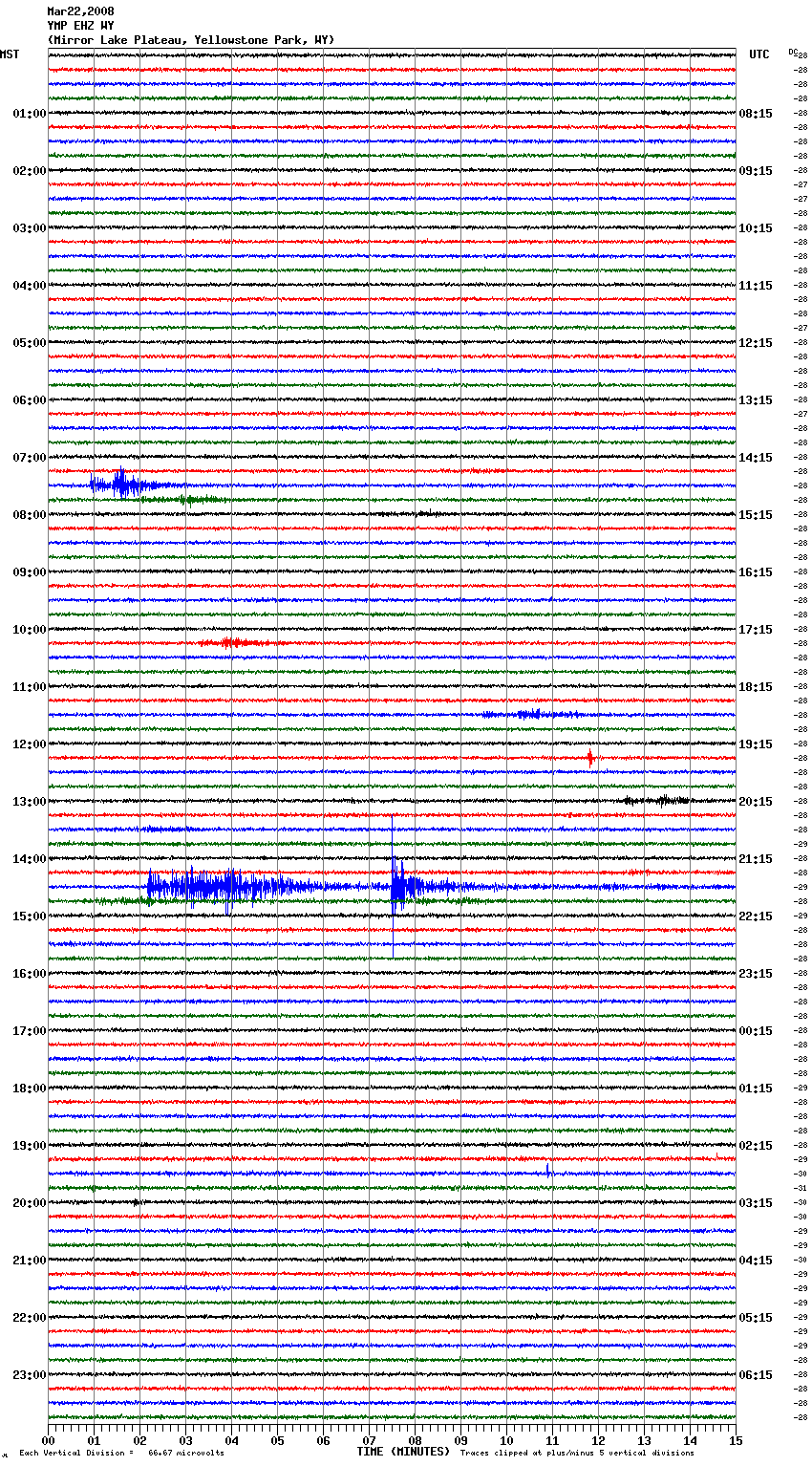Click the 21:15 UTC time label
This screenshot has height=1466, width=812.
click(756, 859)
